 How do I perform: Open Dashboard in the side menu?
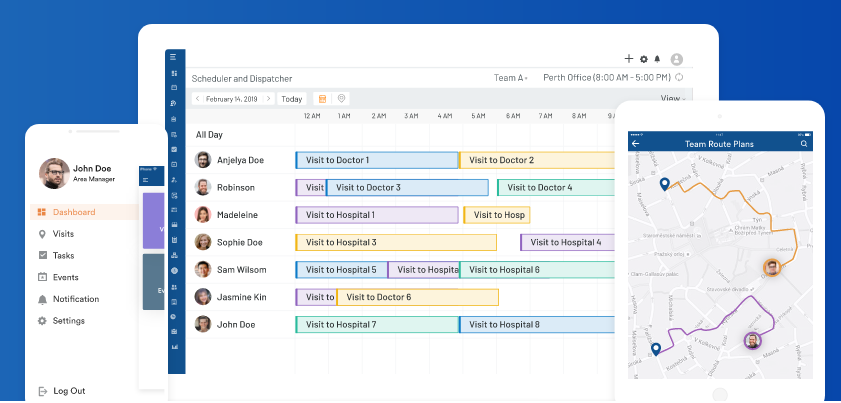[74, 212]
